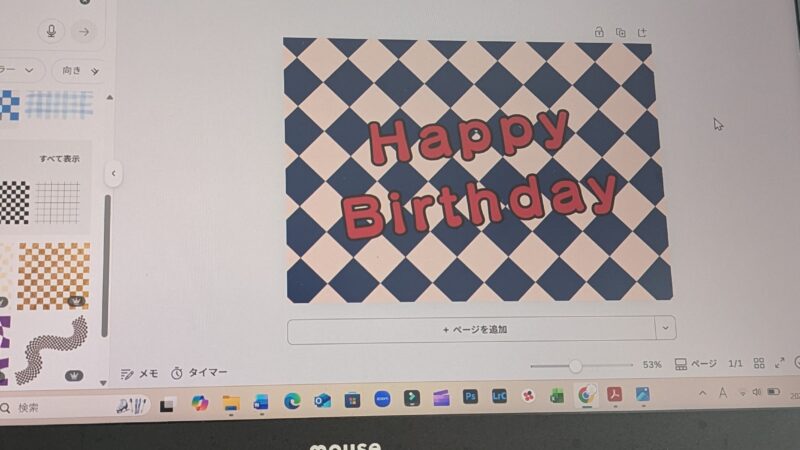Click すべて表示 to show all results
This screenshot has width=800, height=450.
tap(59, 159)
